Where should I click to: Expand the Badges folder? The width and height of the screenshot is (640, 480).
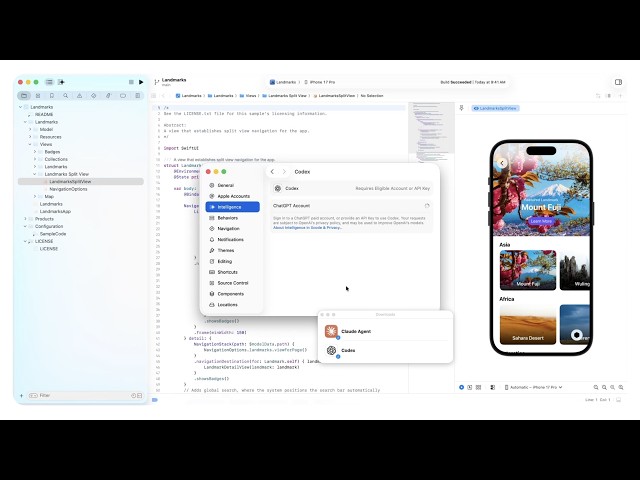[35, 151]
